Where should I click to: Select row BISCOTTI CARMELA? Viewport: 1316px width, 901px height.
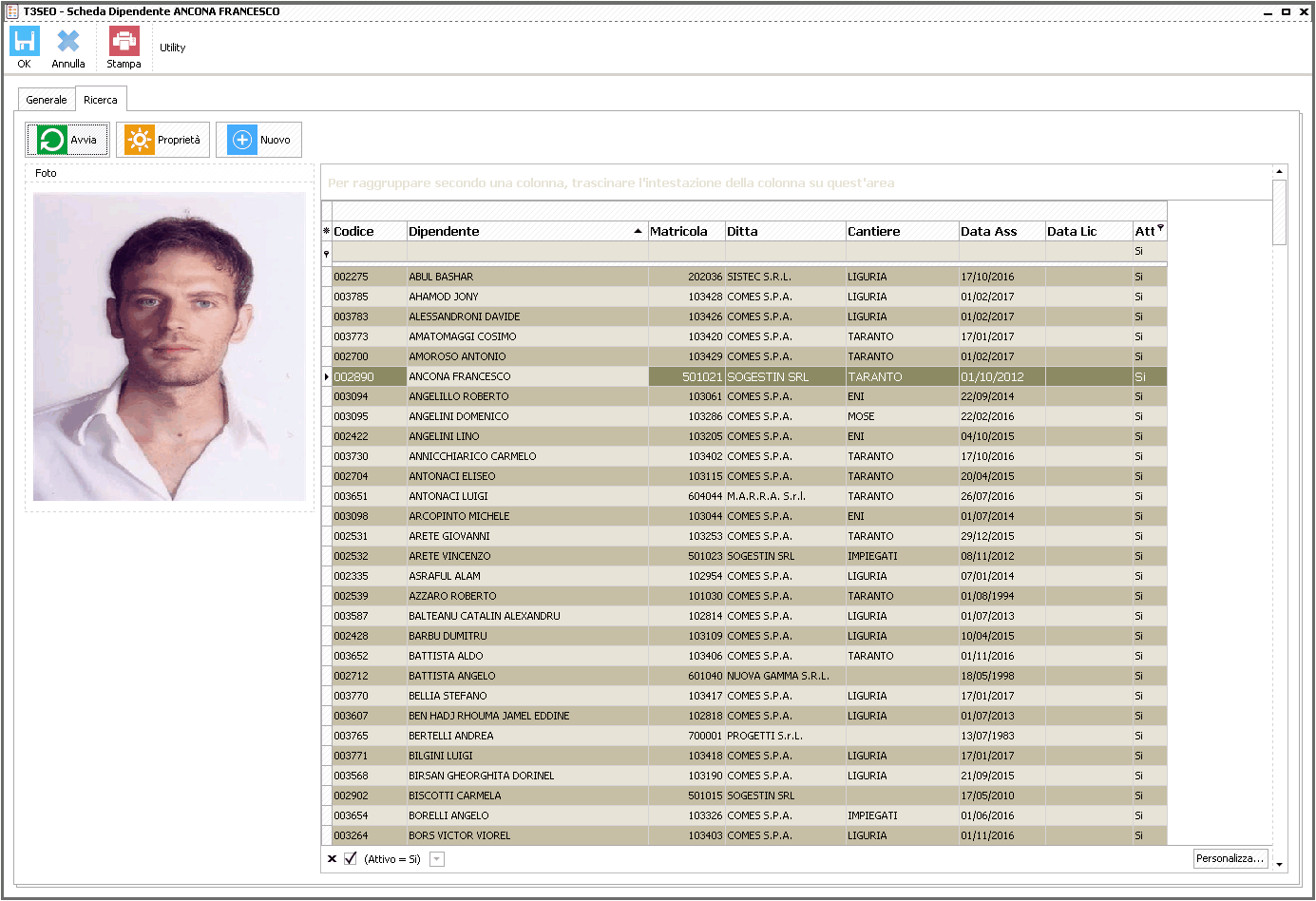pyautogui.click(x=749, y=796)
